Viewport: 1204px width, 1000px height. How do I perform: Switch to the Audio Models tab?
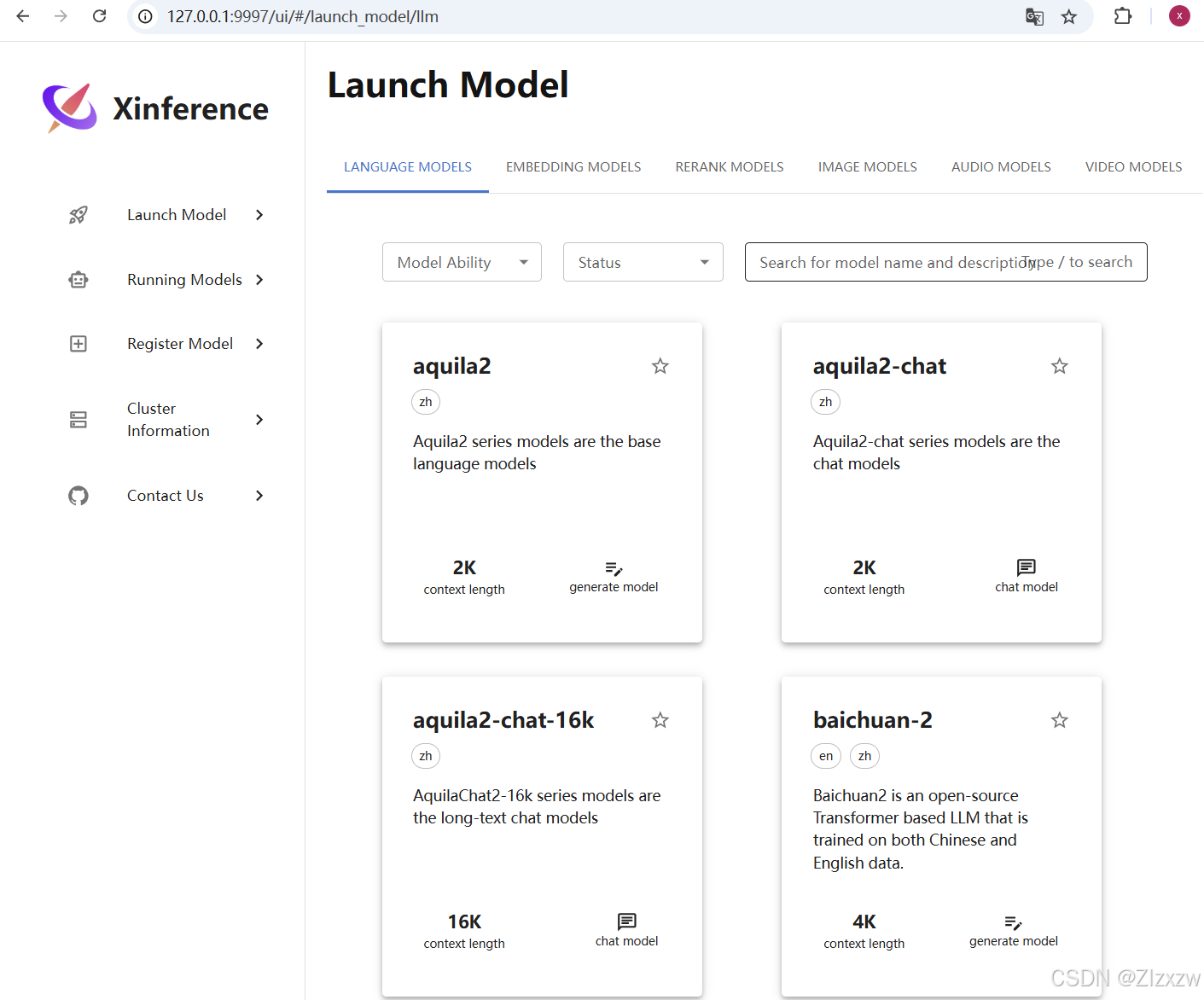[x=1001, y=167]
